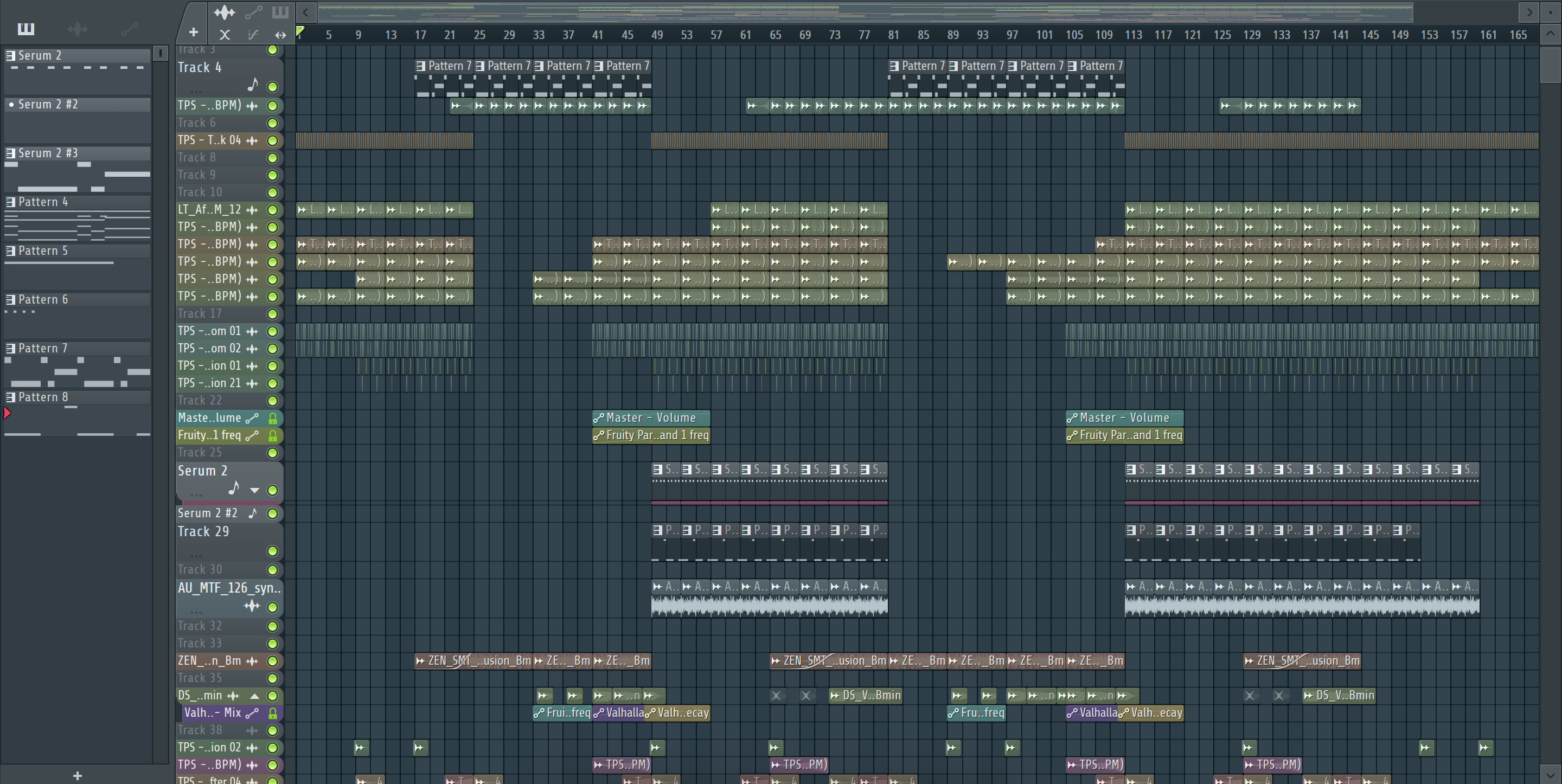Click the green playhead marker at bar 1
The image size is (1562, 784).
299,31
